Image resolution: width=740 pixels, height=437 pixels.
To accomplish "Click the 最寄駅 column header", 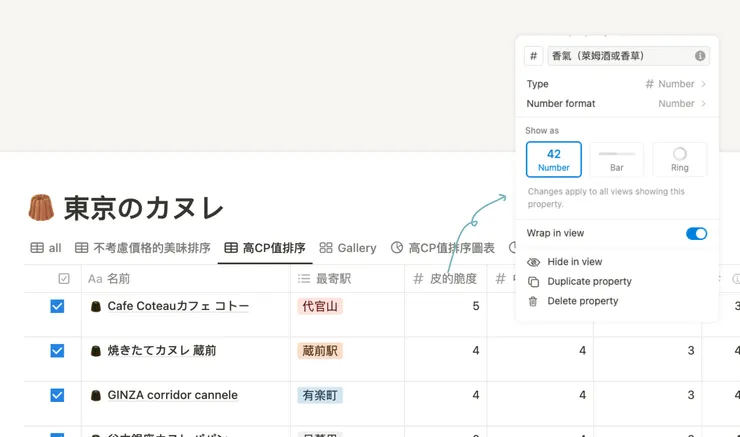I will point(347,279).
